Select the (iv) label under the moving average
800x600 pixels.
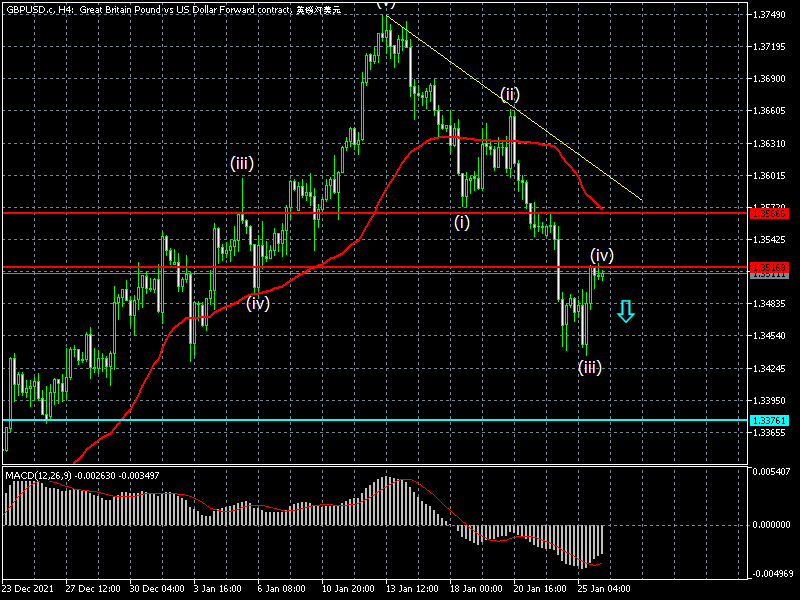coord(258,304)
